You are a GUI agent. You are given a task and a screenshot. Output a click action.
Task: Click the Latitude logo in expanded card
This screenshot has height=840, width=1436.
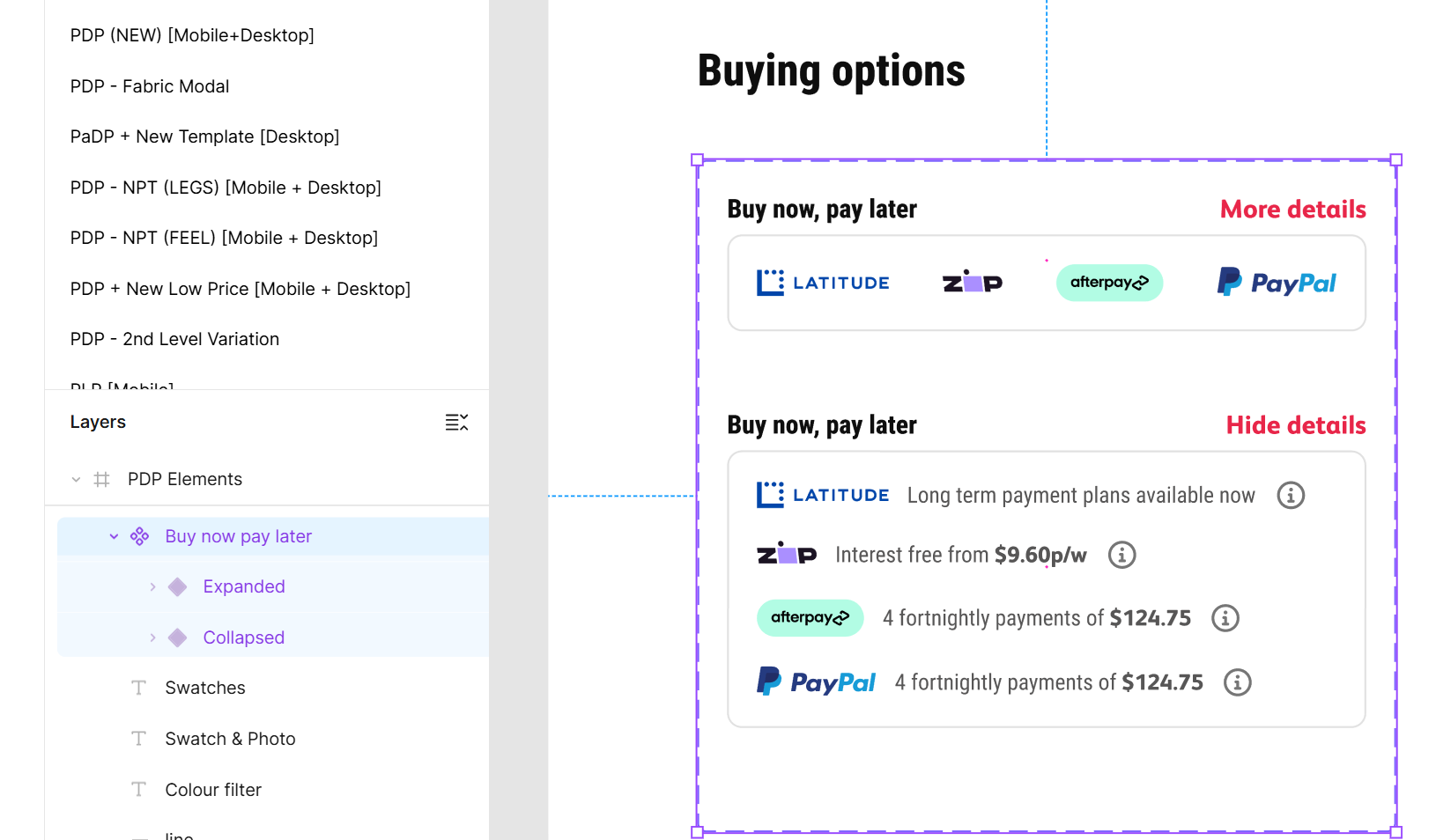coord(823,495)
